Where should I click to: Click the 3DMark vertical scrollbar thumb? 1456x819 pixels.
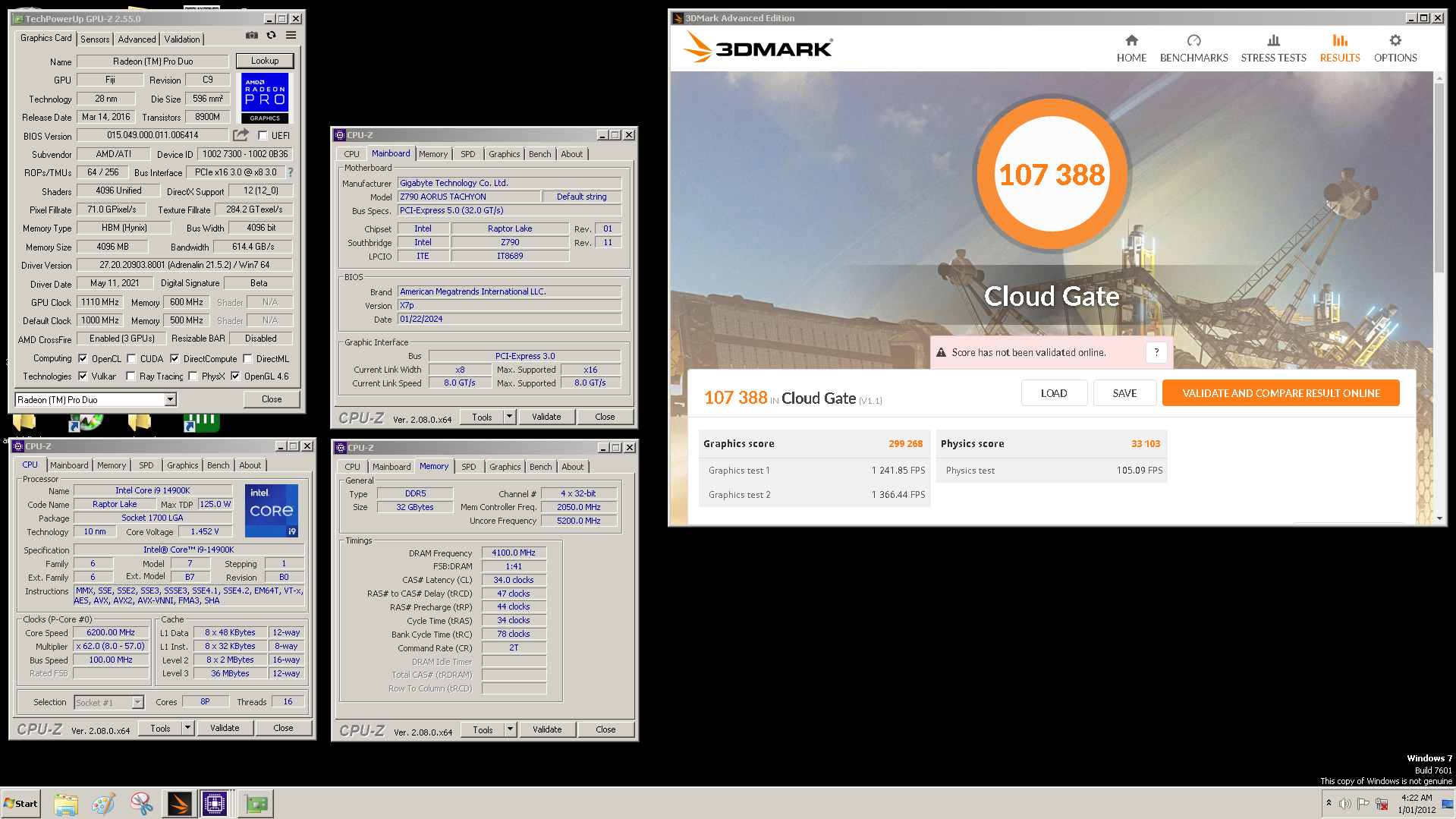(x=1439, y=176)
